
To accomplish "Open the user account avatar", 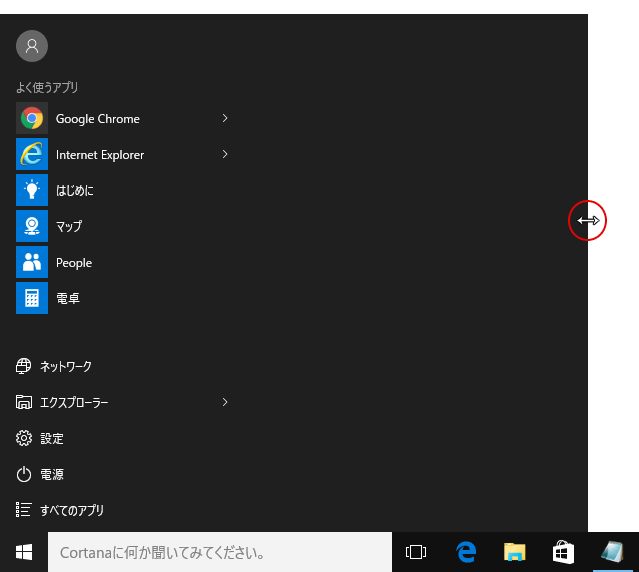I will click(x=32, y=46).
